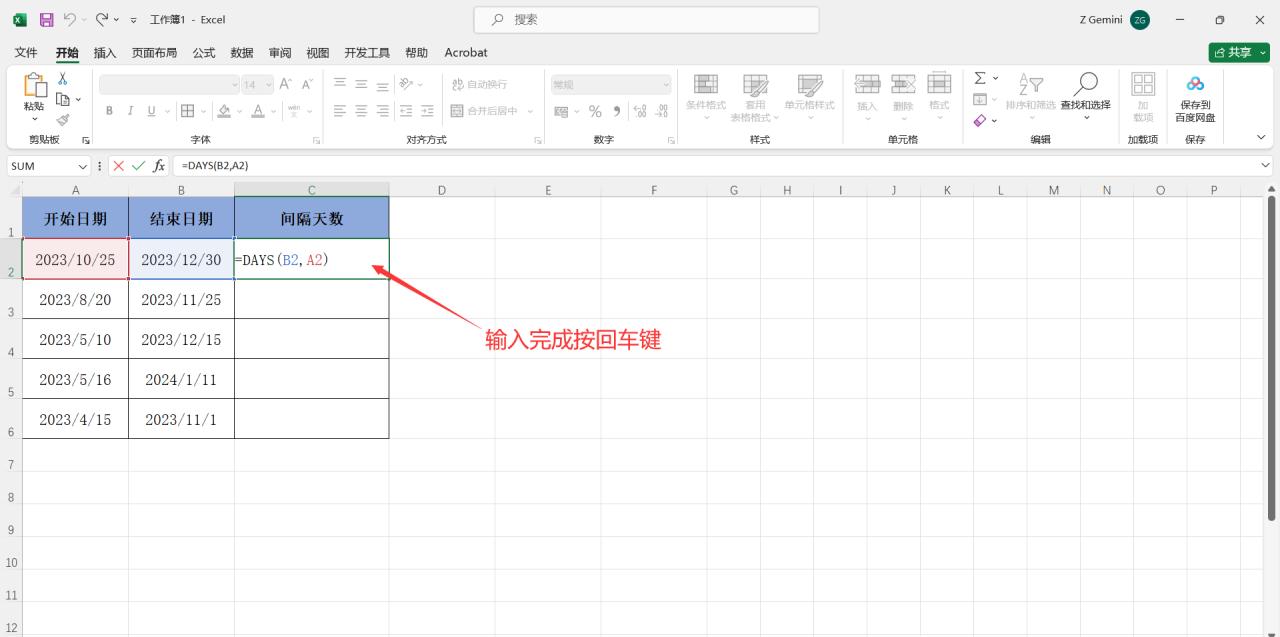
Task: Open the 插入 cells button
Action: pyautogui.click(x=867, y=96)
